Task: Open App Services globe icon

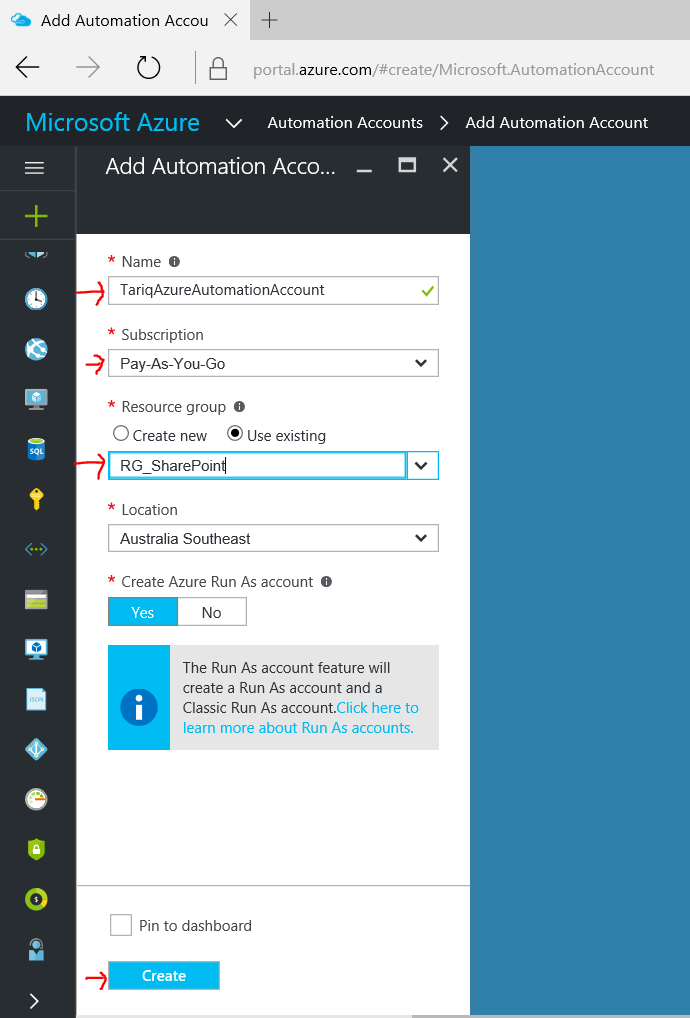Action: (36, 349)
